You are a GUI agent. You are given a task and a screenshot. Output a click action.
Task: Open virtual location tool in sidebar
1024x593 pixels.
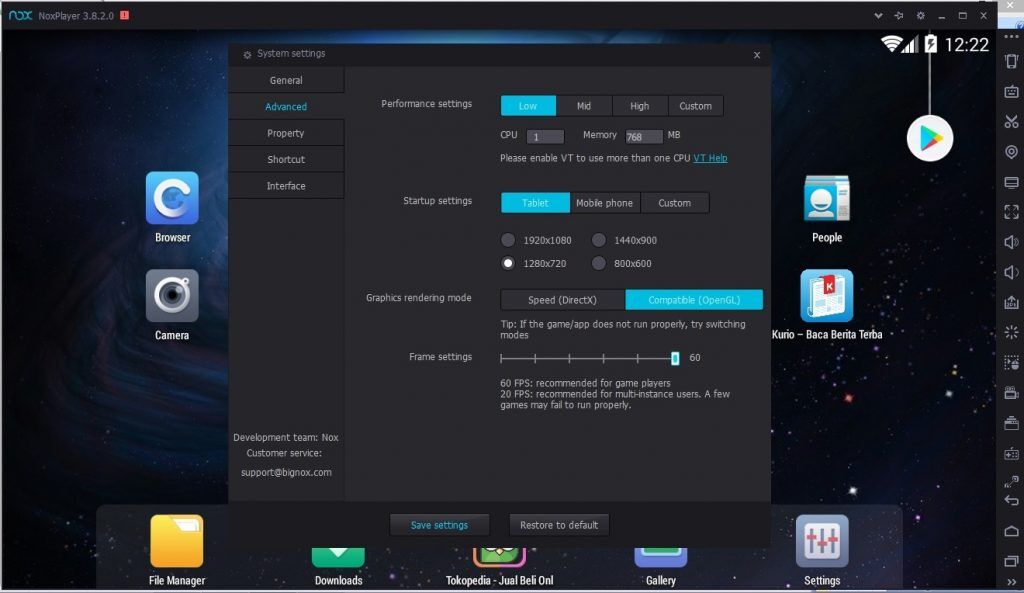click(1010, 152)
